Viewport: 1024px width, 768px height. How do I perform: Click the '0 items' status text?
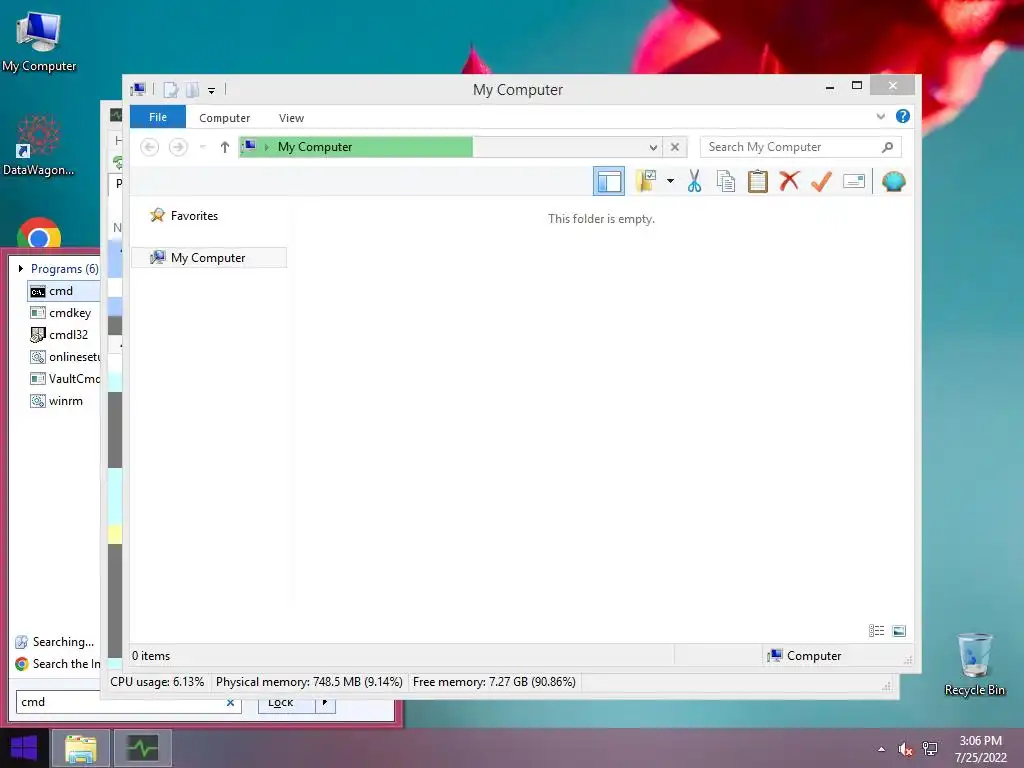point(151,656)
